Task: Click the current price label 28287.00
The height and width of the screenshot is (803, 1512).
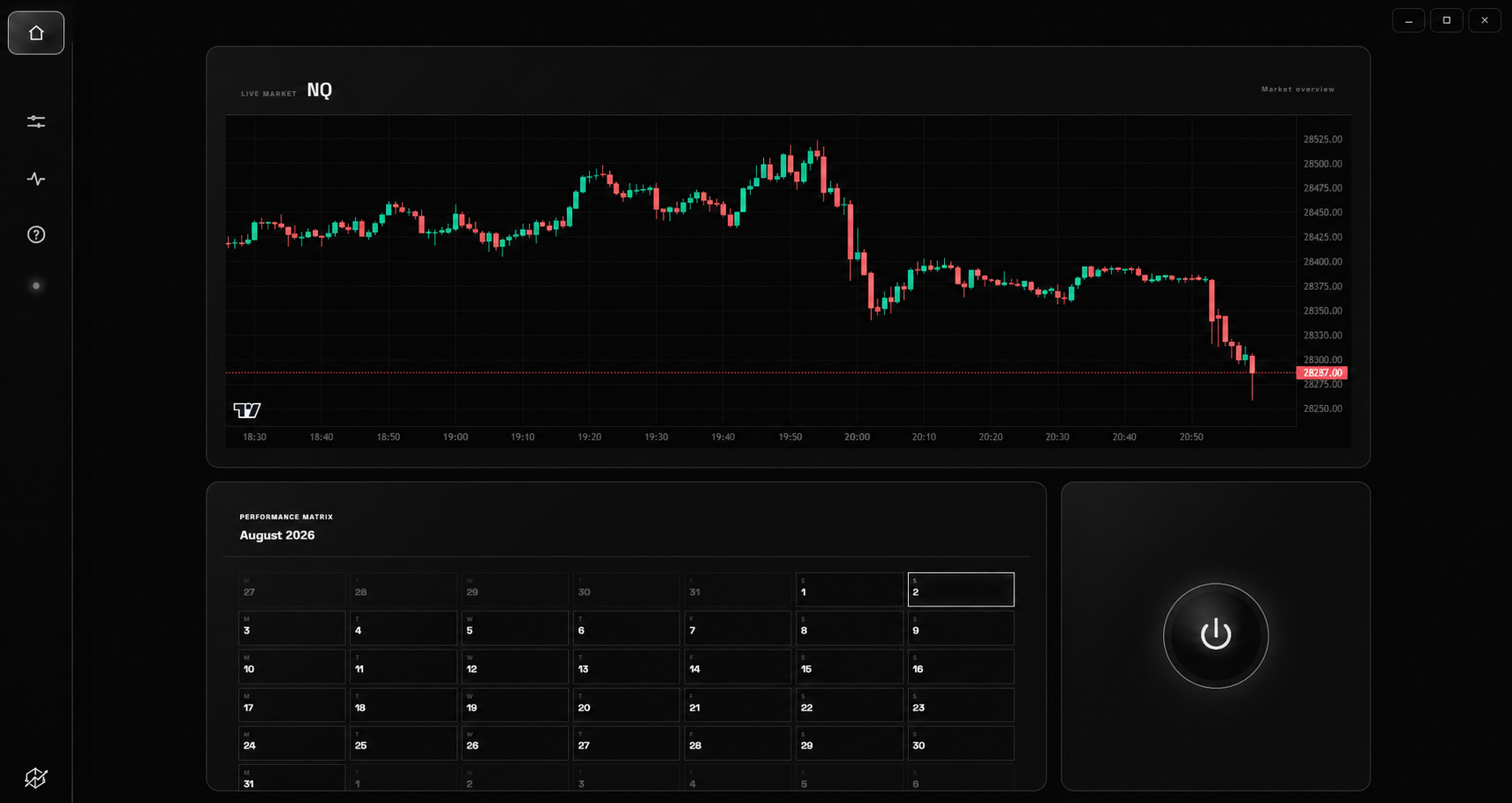Action: click(x=1321, y=373)
